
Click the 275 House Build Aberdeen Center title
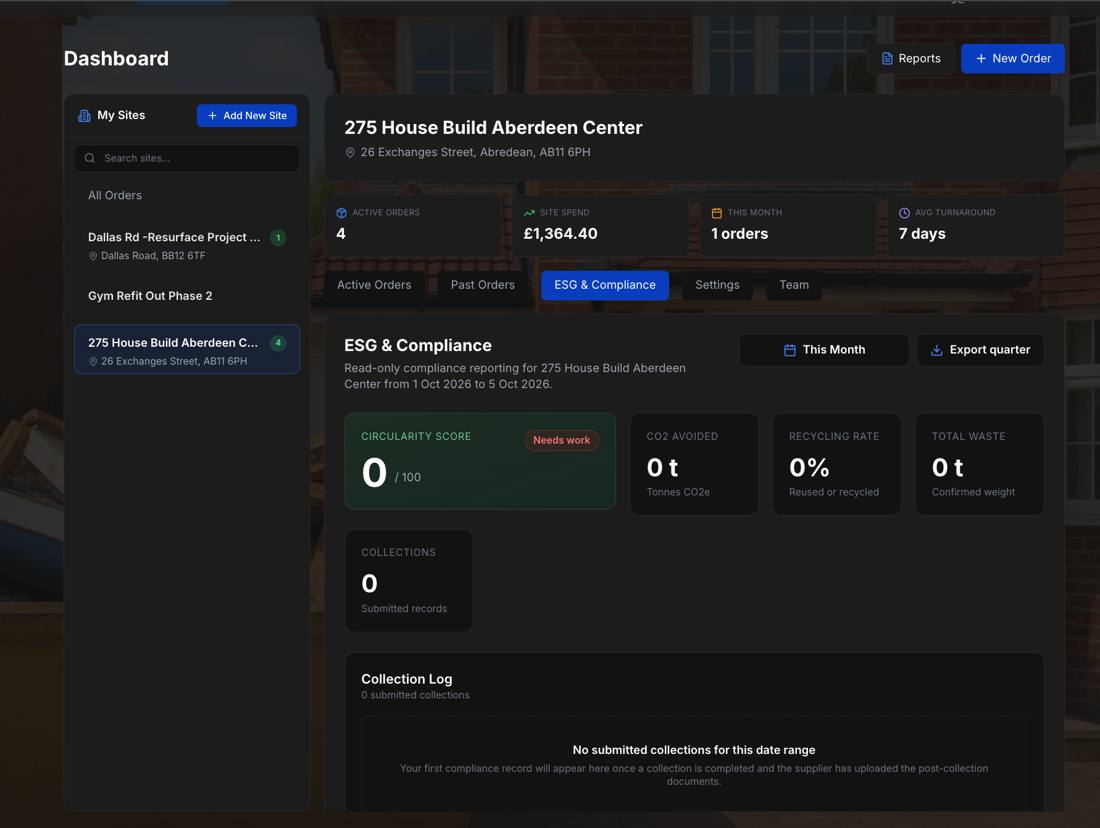pyautogui.click(x=493, y=128)
